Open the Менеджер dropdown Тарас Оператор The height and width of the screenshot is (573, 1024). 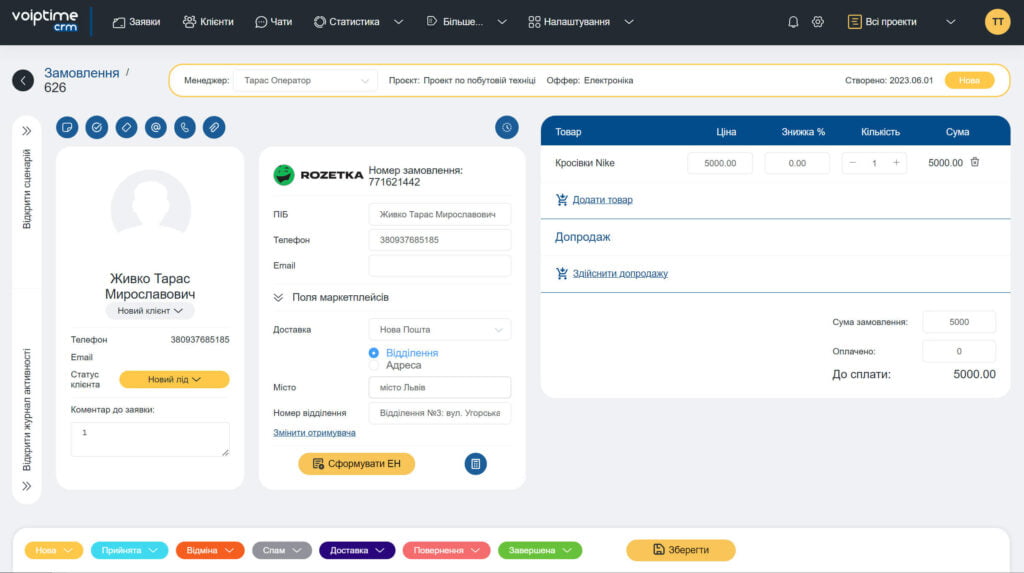coord(306,80)
